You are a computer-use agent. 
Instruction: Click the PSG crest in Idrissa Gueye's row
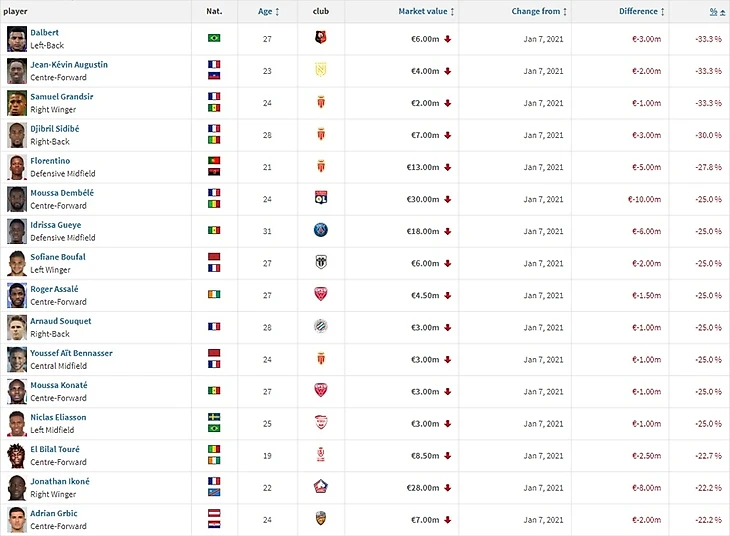coord(321,230)
